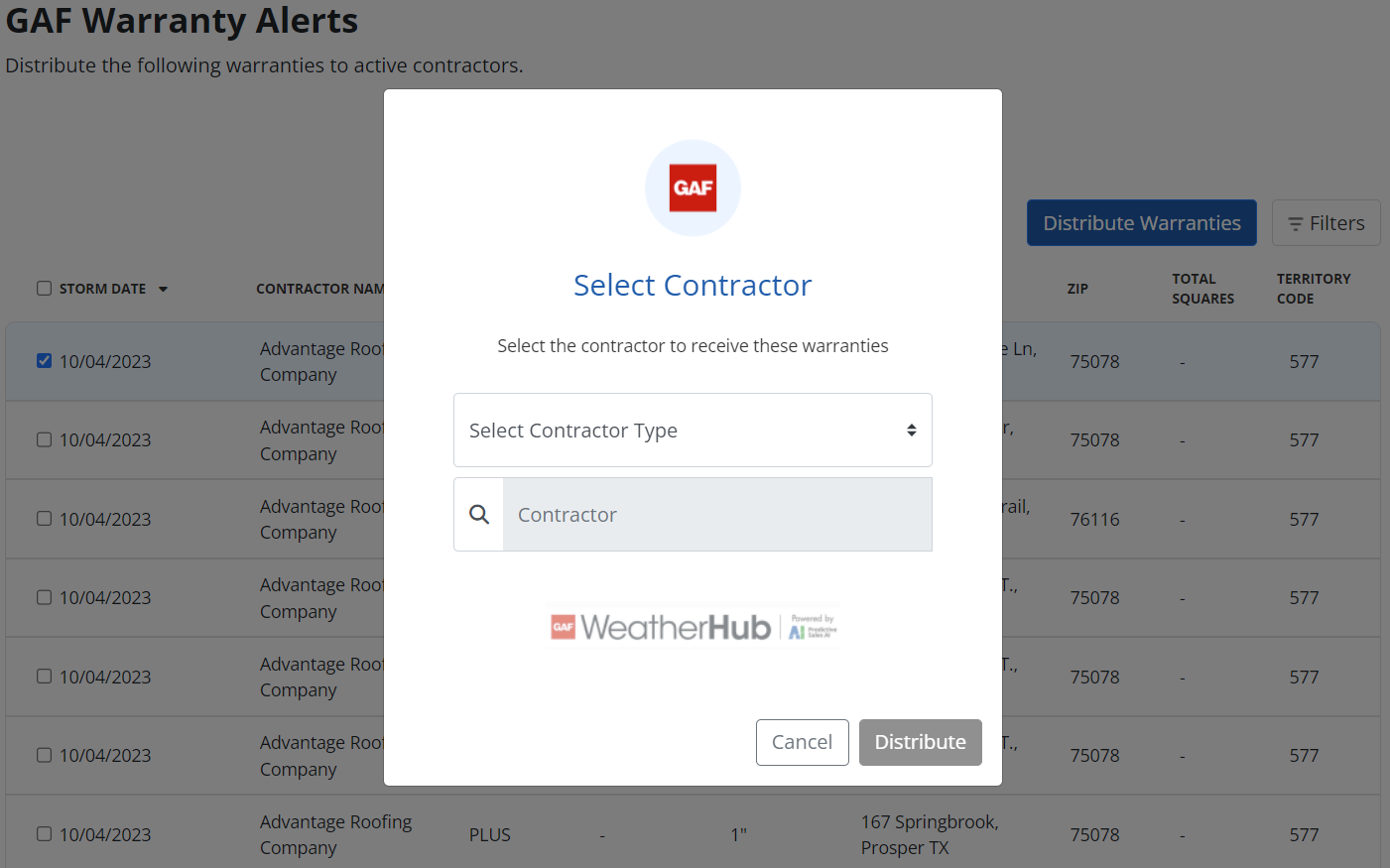Image resolution: width=1390 pixels, height=868 pixels.
Task: Open the Filters panel
Action: tap(1326, 223)
